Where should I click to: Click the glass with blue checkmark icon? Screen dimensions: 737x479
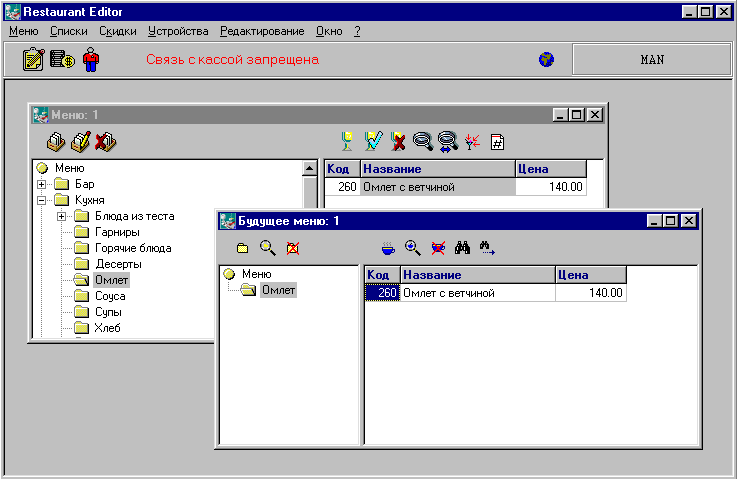coord(373,141)
